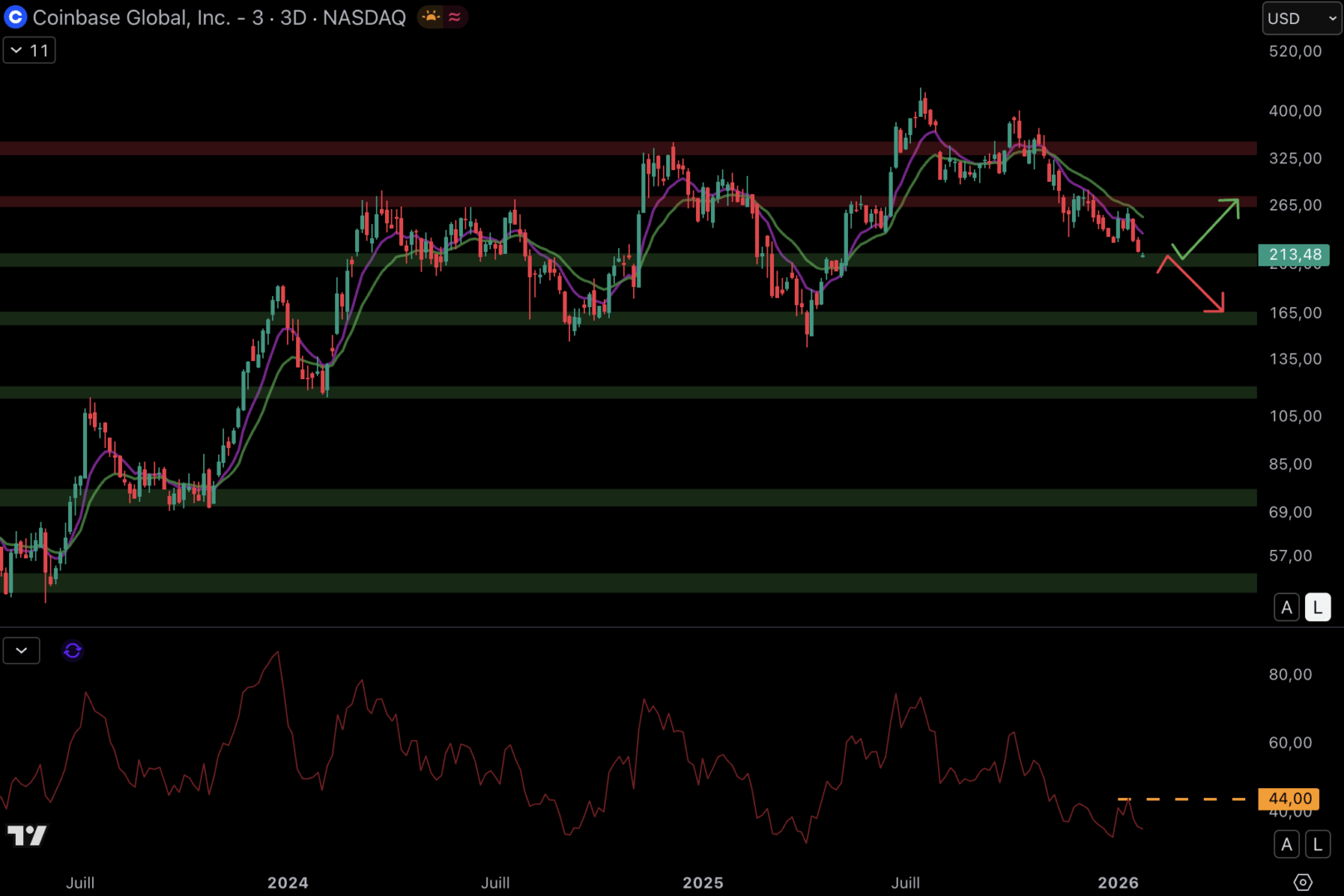Select the red downward arrow drawing
The height and width of the screenshot is (896, 1344).
point(1192,285)
